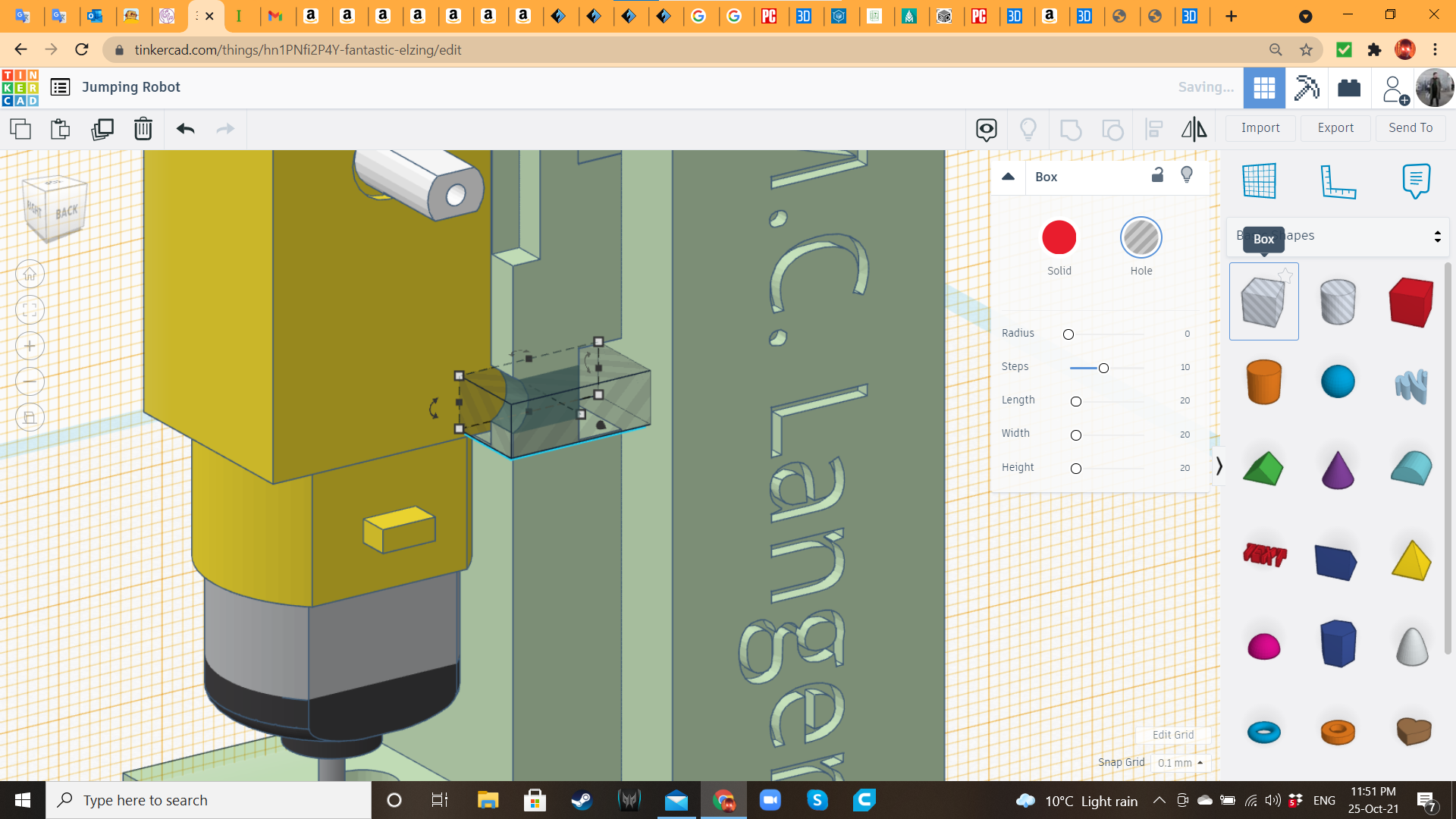Delete the selected shape with trash icon
This screenshot has height=819, width=1456.
coord(143,129)
